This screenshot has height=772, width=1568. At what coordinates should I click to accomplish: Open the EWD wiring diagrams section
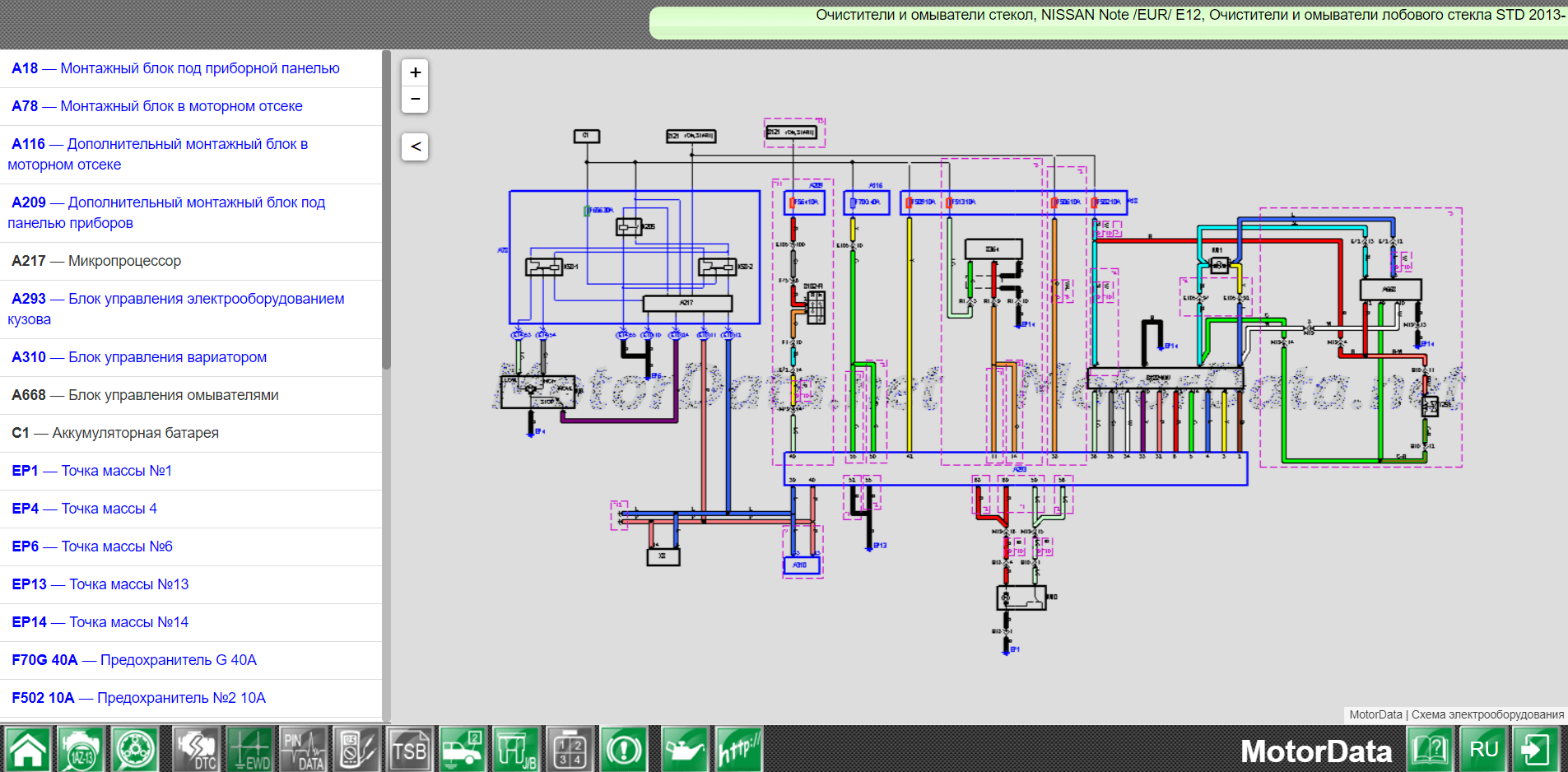tap(249, 750)
